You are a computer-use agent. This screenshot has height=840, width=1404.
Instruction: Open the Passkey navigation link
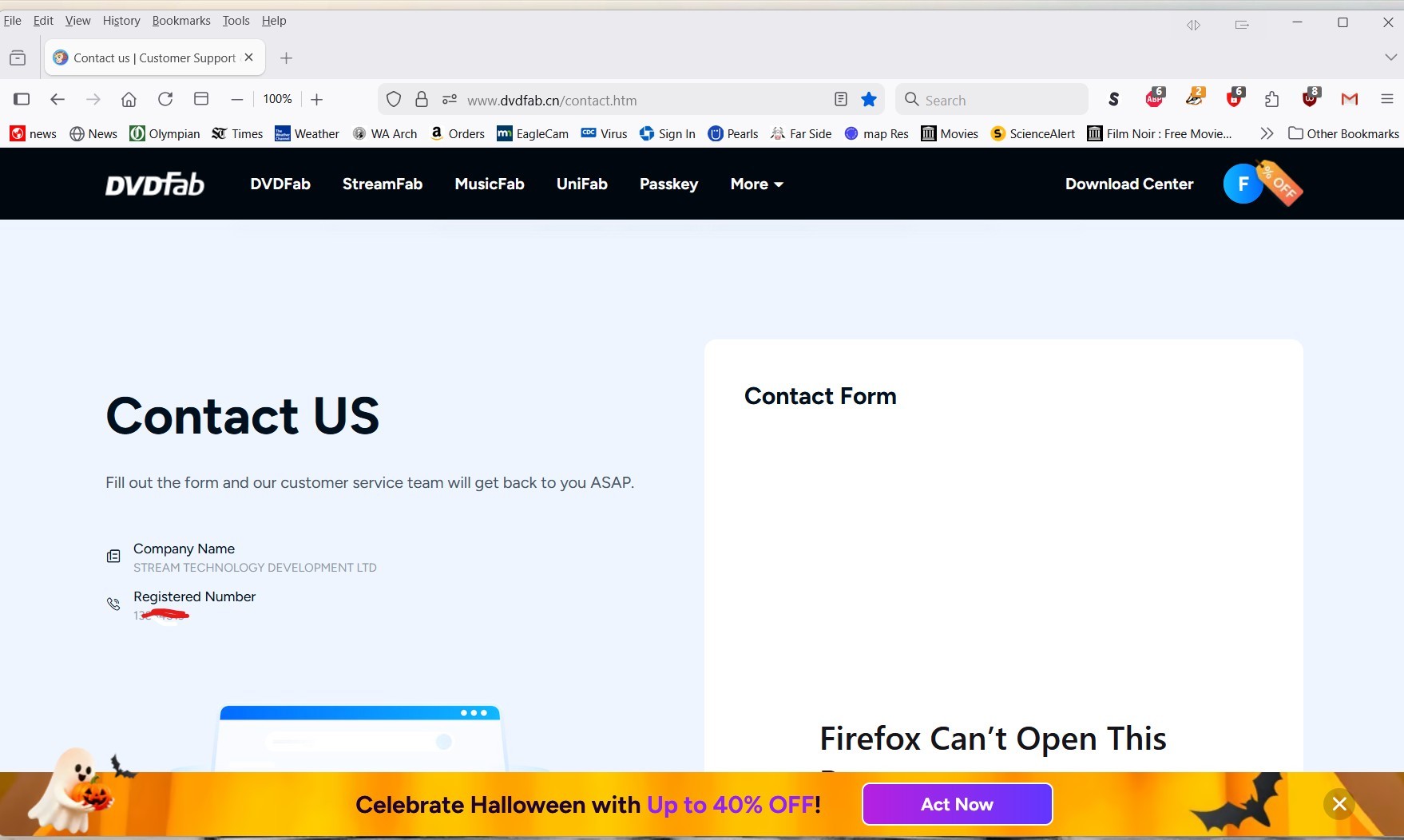point(669,184)
